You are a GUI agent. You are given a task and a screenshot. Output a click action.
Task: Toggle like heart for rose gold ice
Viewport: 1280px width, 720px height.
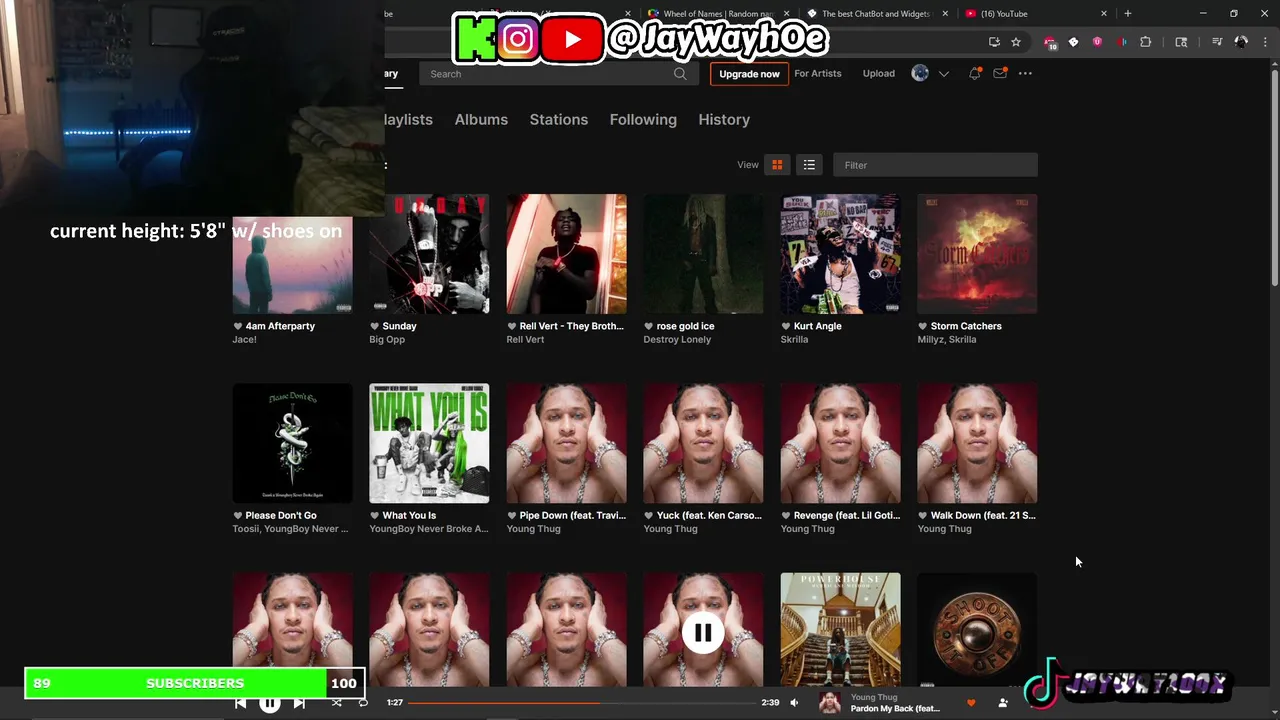coord(649,326)
